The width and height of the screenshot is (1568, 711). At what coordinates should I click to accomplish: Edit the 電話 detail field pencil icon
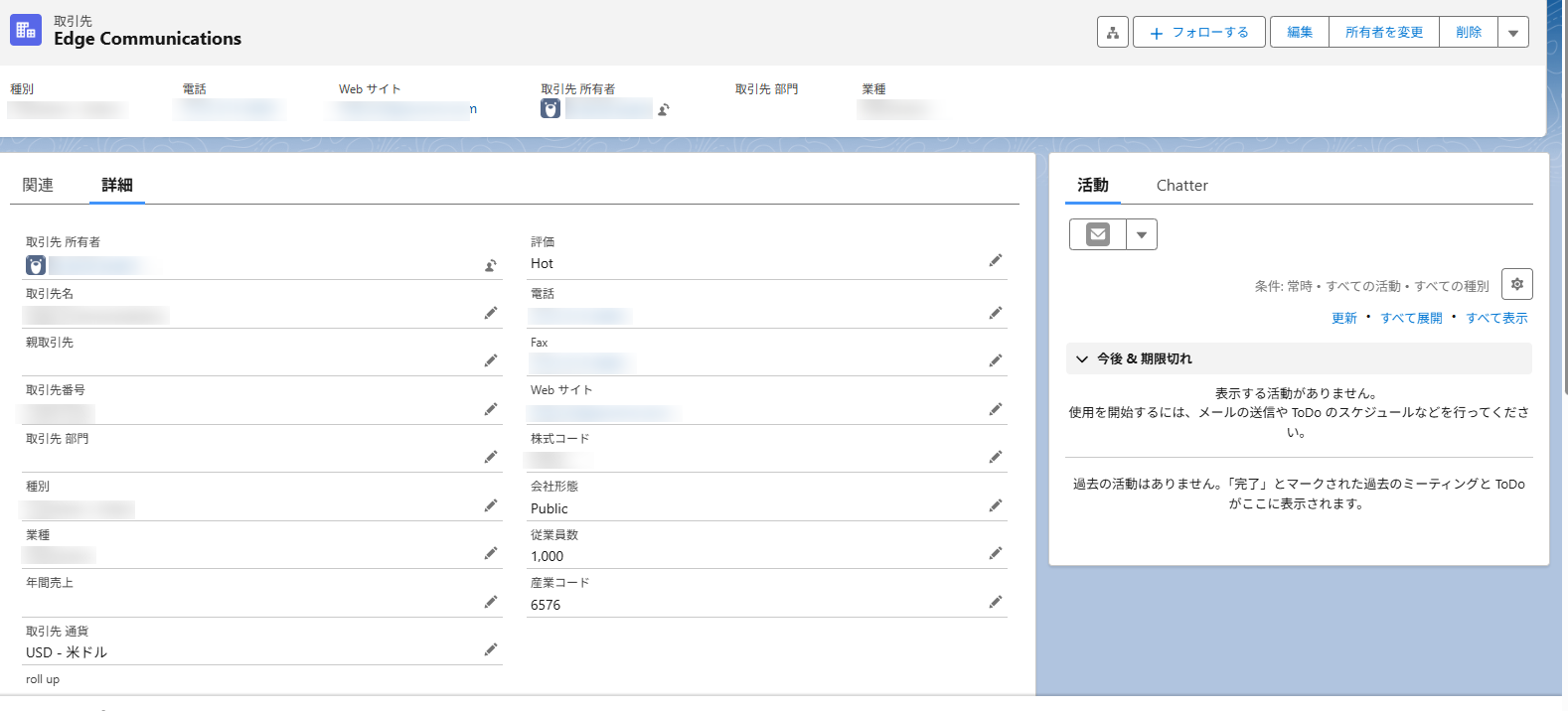tap(996, 313)
